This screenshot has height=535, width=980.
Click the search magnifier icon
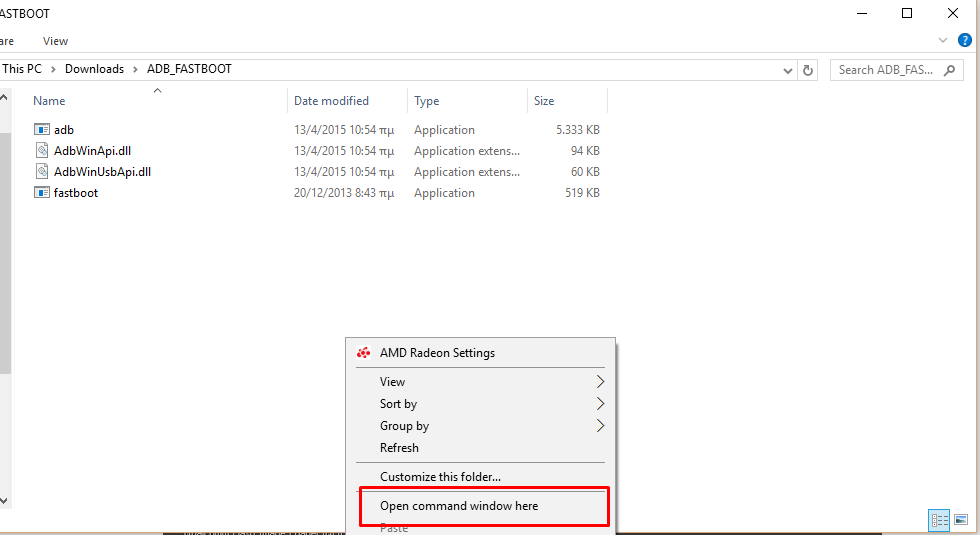click(949, 70)
